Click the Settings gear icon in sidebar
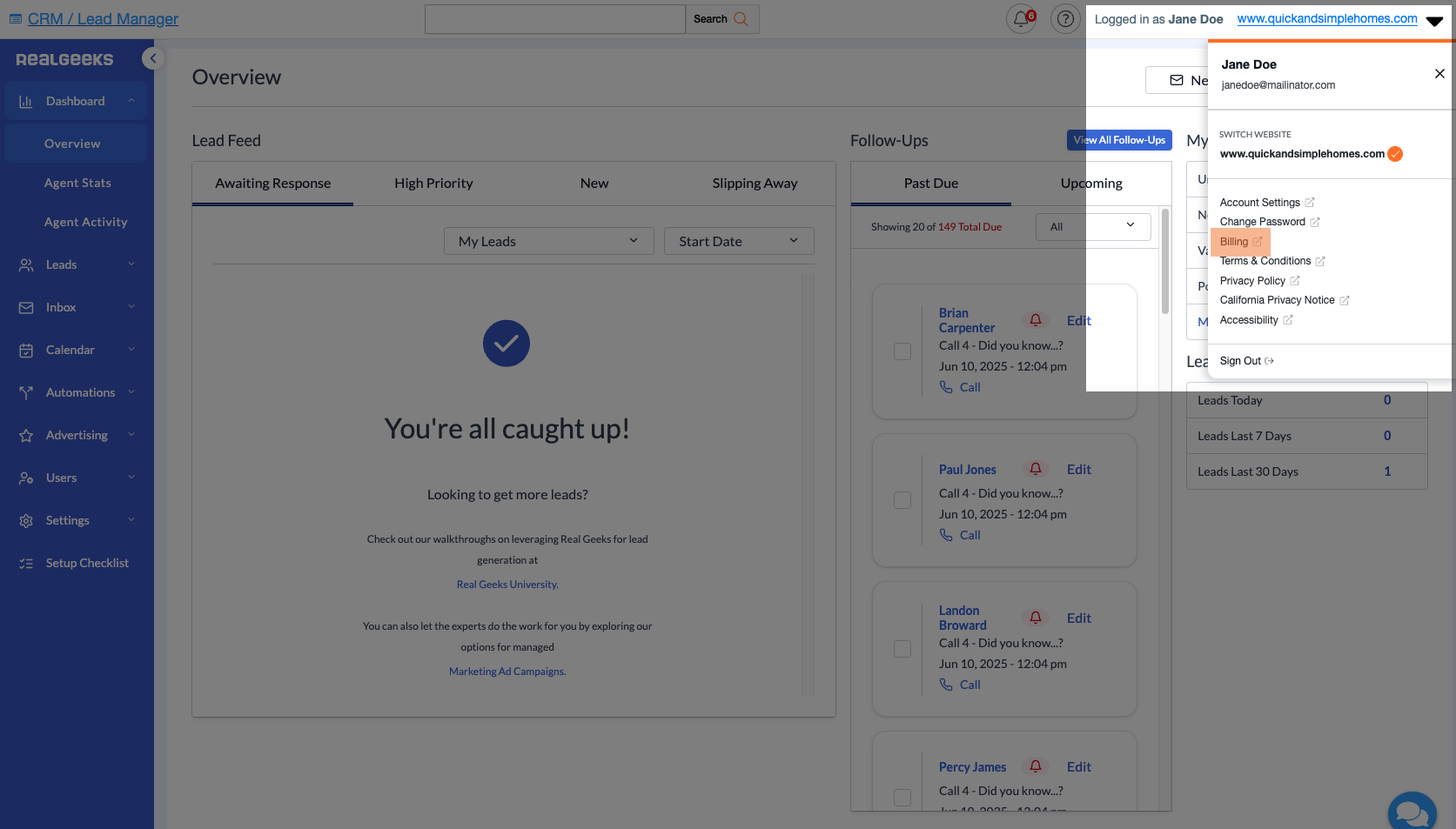 [x=26, y=520]
